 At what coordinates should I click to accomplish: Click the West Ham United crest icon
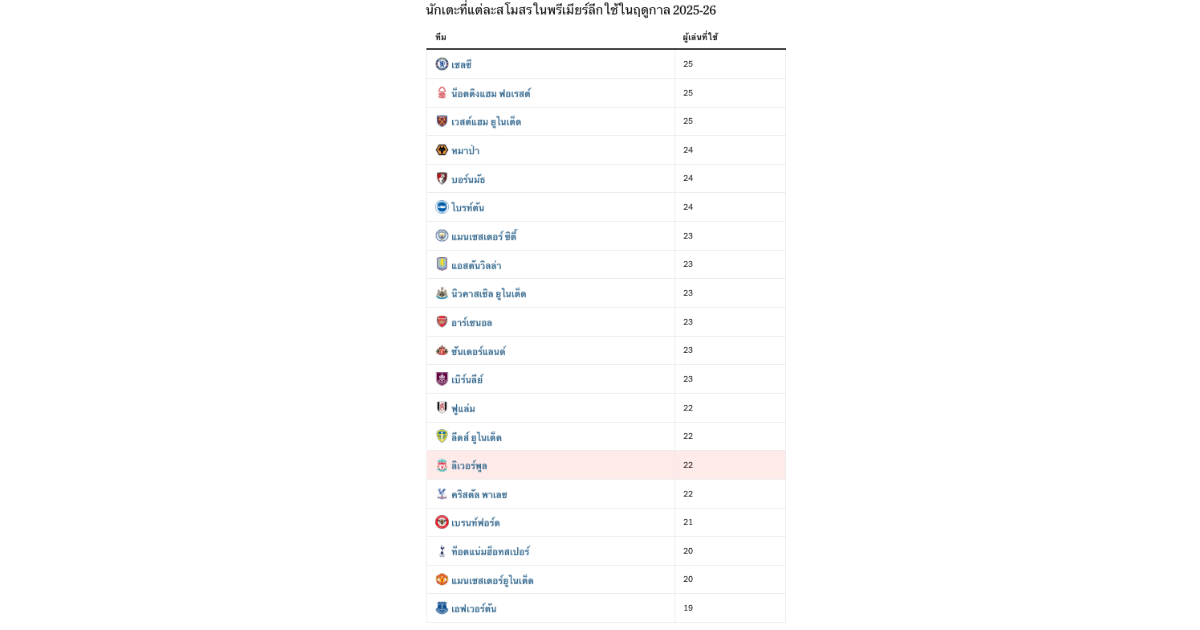click(442, 121)
